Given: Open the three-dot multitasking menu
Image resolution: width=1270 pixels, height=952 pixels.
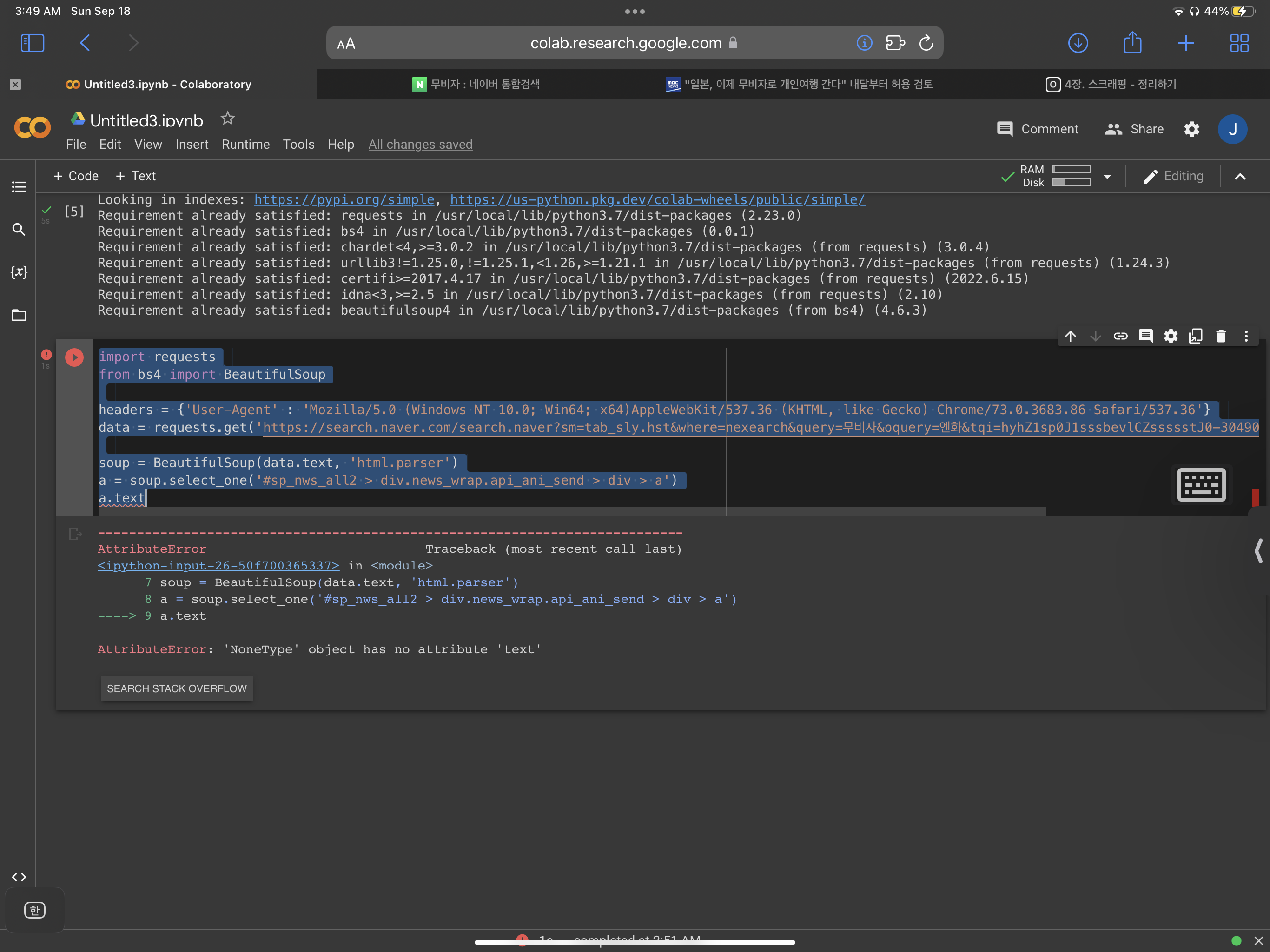Looking at the screenshot, I should pyautogui.click(x=635, y=12).
